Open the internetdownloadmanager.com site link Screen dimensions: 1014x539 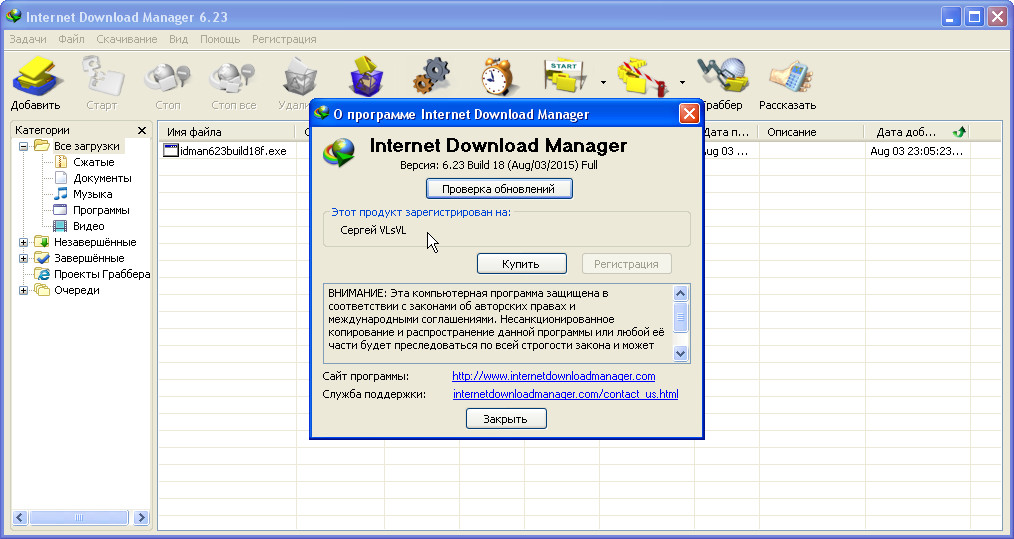553,376
